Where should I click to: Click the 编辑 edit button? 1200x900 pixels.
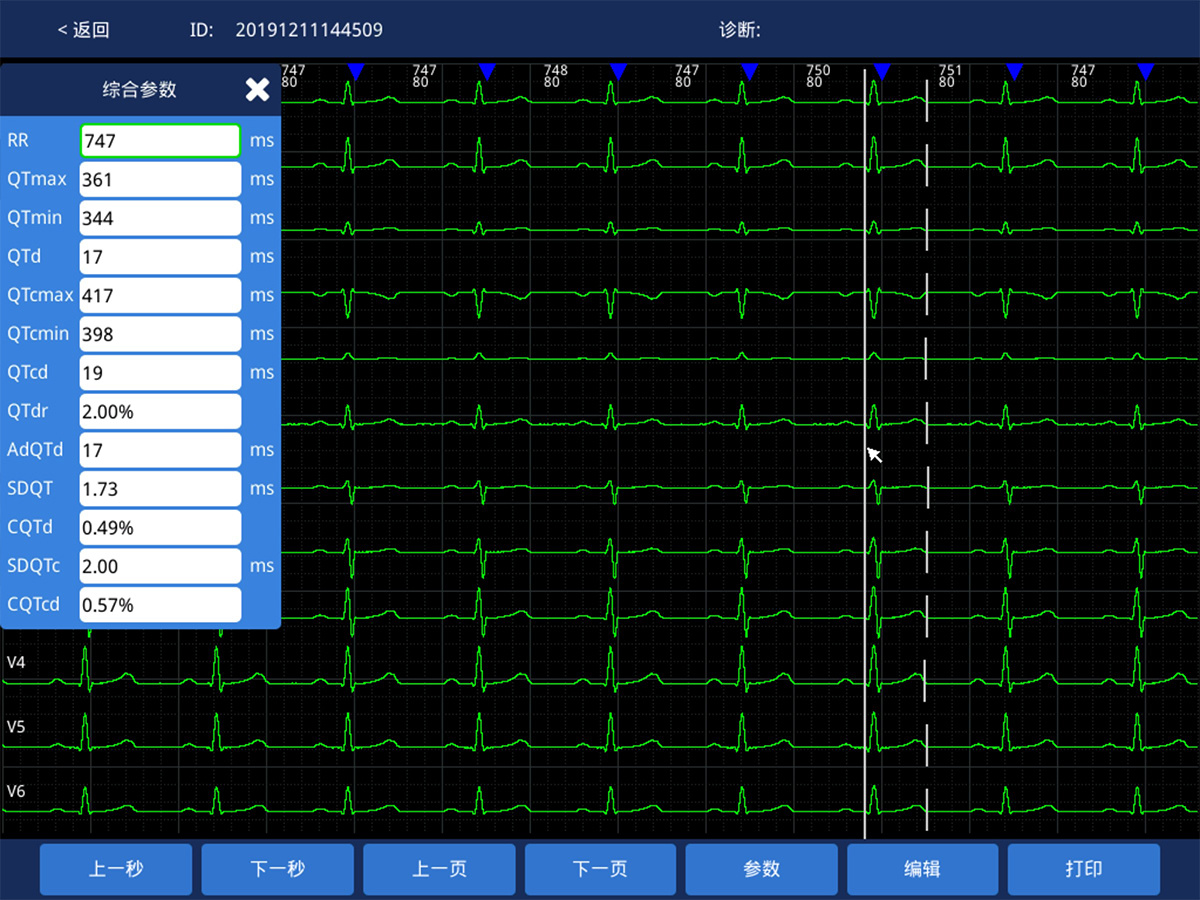tap(922, 869)
